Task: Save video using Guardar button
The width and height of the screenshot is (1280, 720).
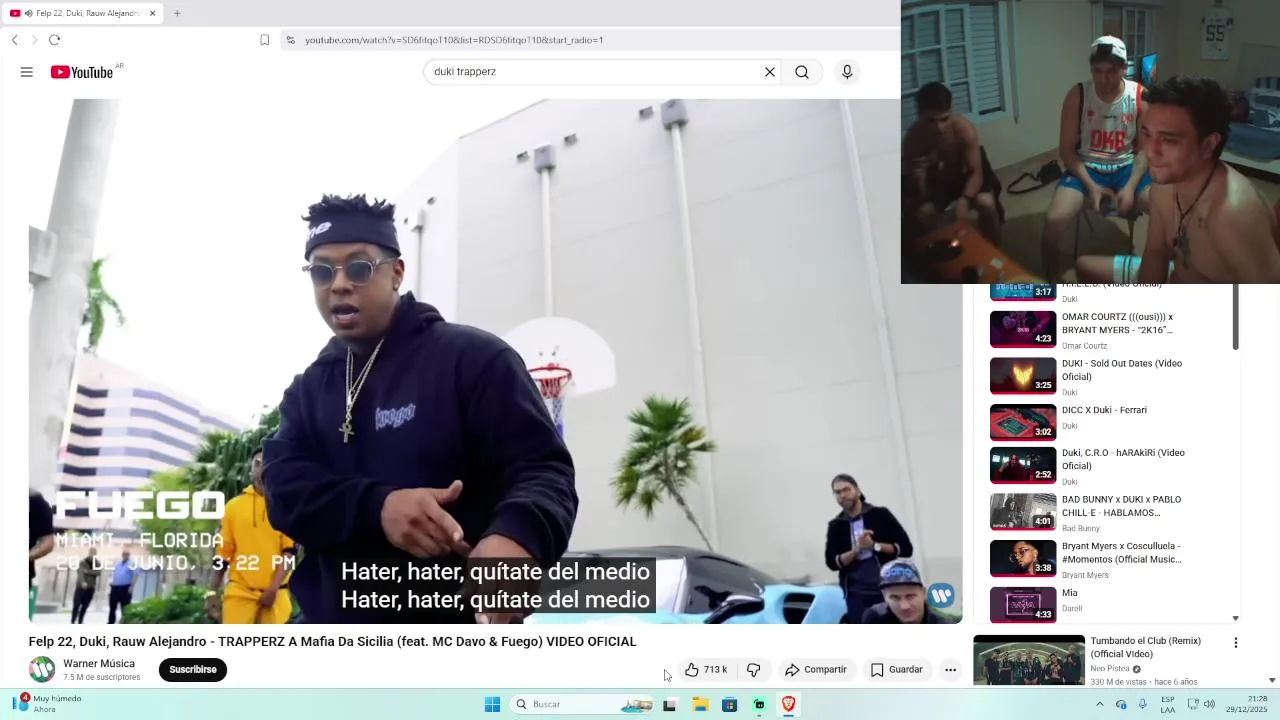Action: pyautogui.click(x=897, y=670)
